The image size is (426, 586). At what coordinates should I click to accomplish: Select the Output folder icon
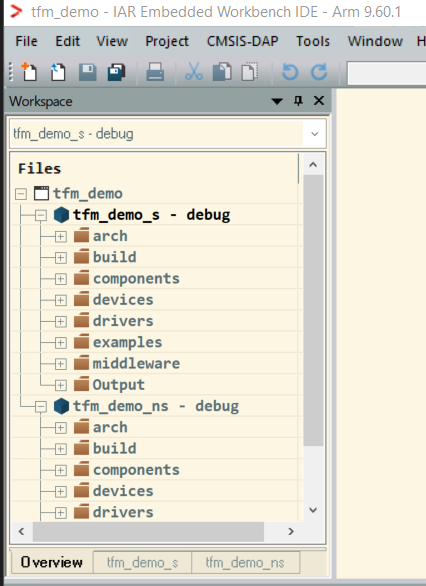click(81, 384)
